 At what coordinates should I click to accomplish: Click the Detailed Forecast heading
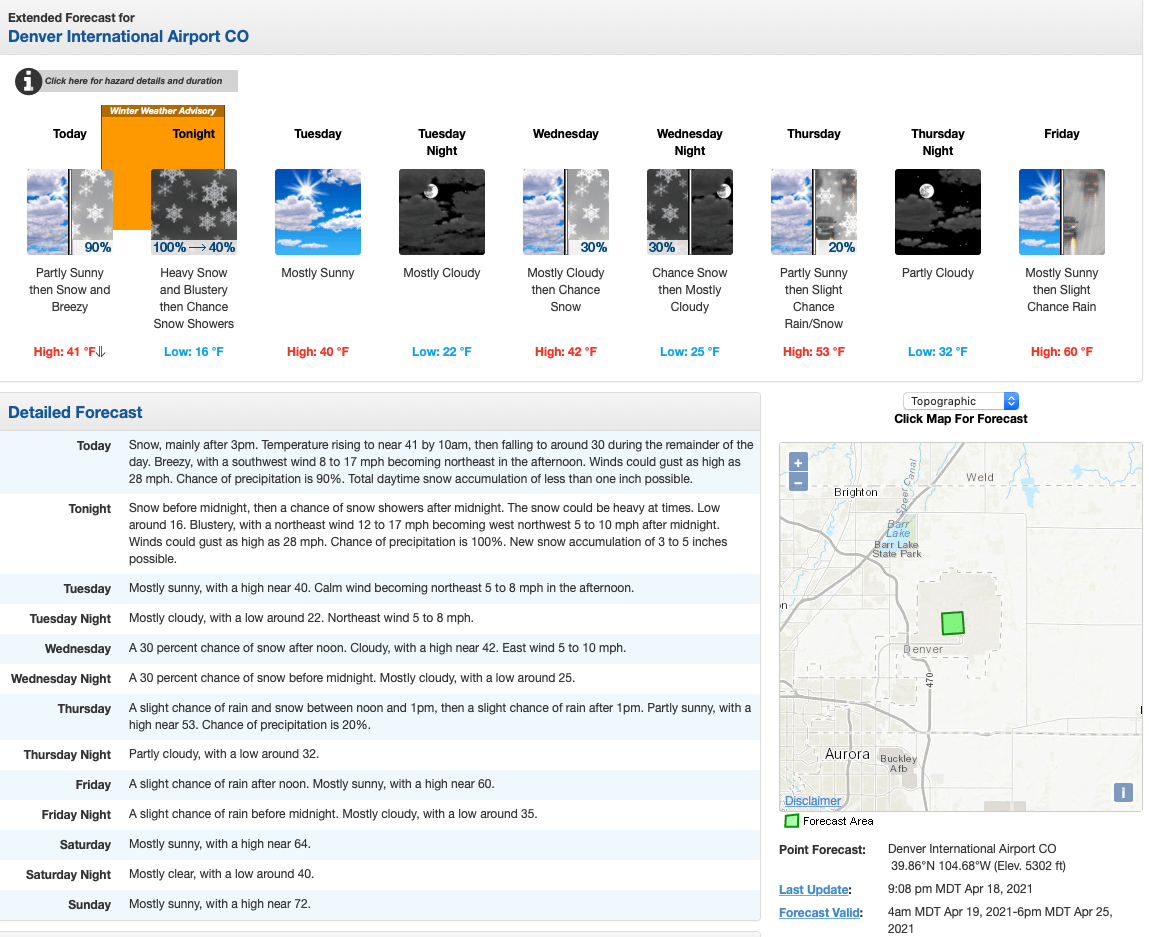(x=75, y=412)
